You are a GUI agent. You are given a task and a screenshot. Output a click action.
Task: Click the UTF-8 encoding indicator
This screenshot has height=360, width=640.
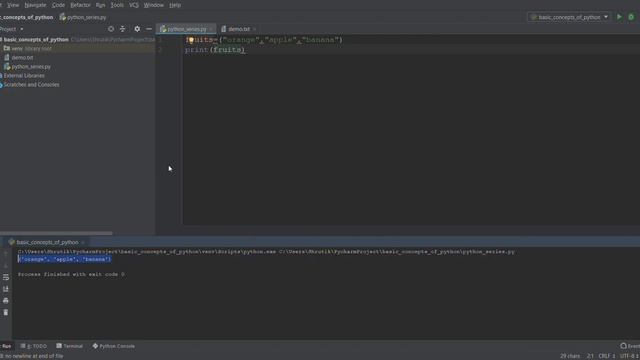tap(629, 356)
